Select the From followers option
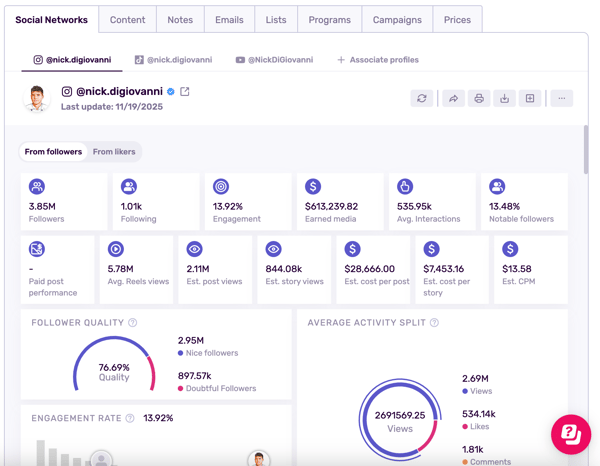 (x=53, y=152)
